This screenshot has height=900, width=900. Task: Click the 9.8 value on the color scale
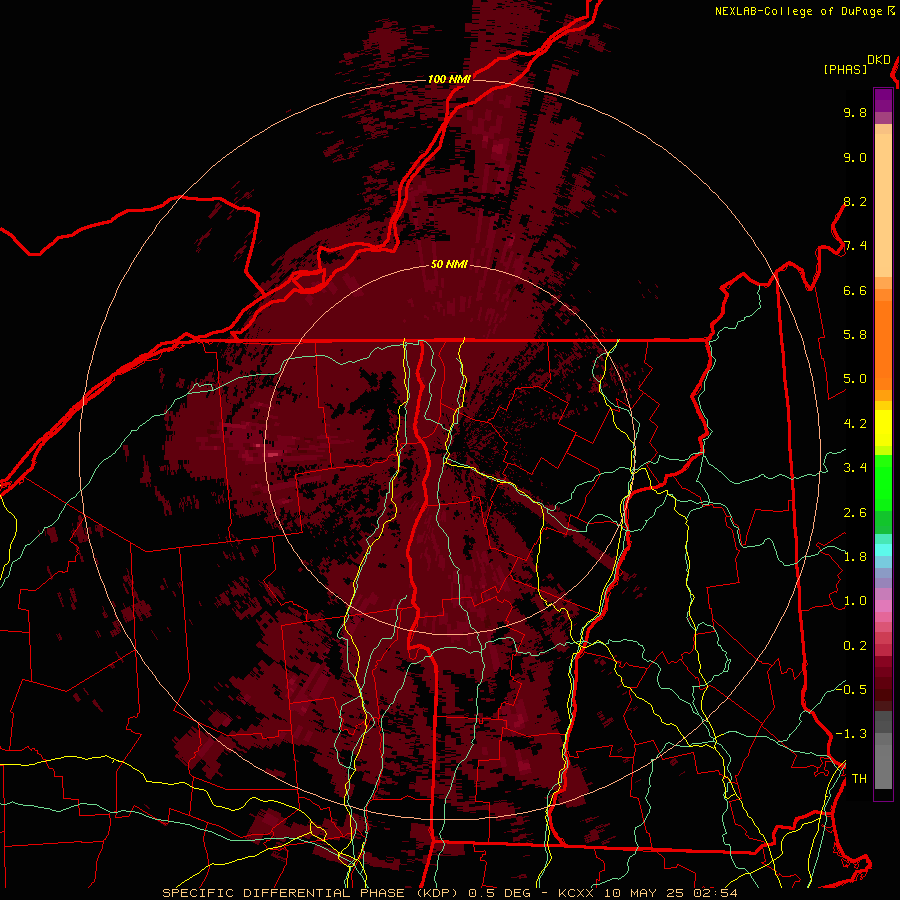tap(855, 112)
